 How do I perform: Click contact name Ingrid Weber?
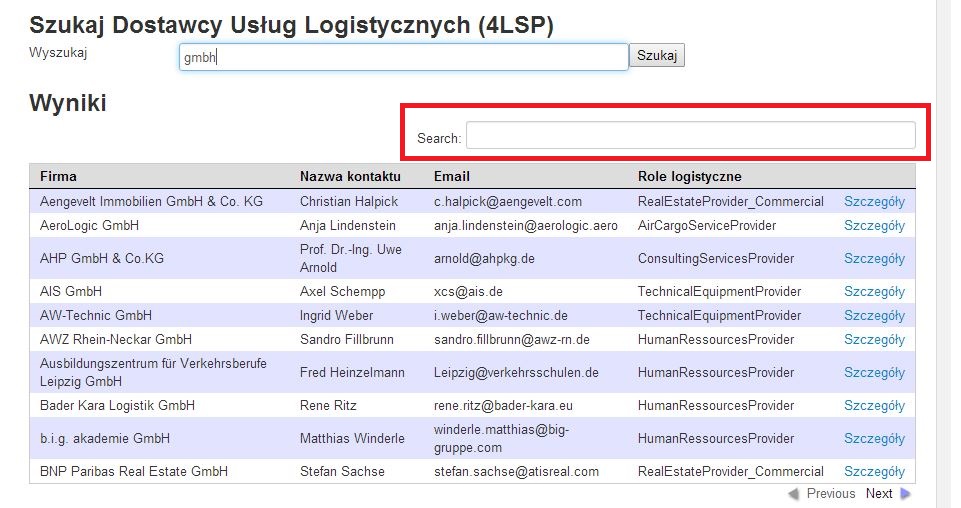tap(336, 316)
